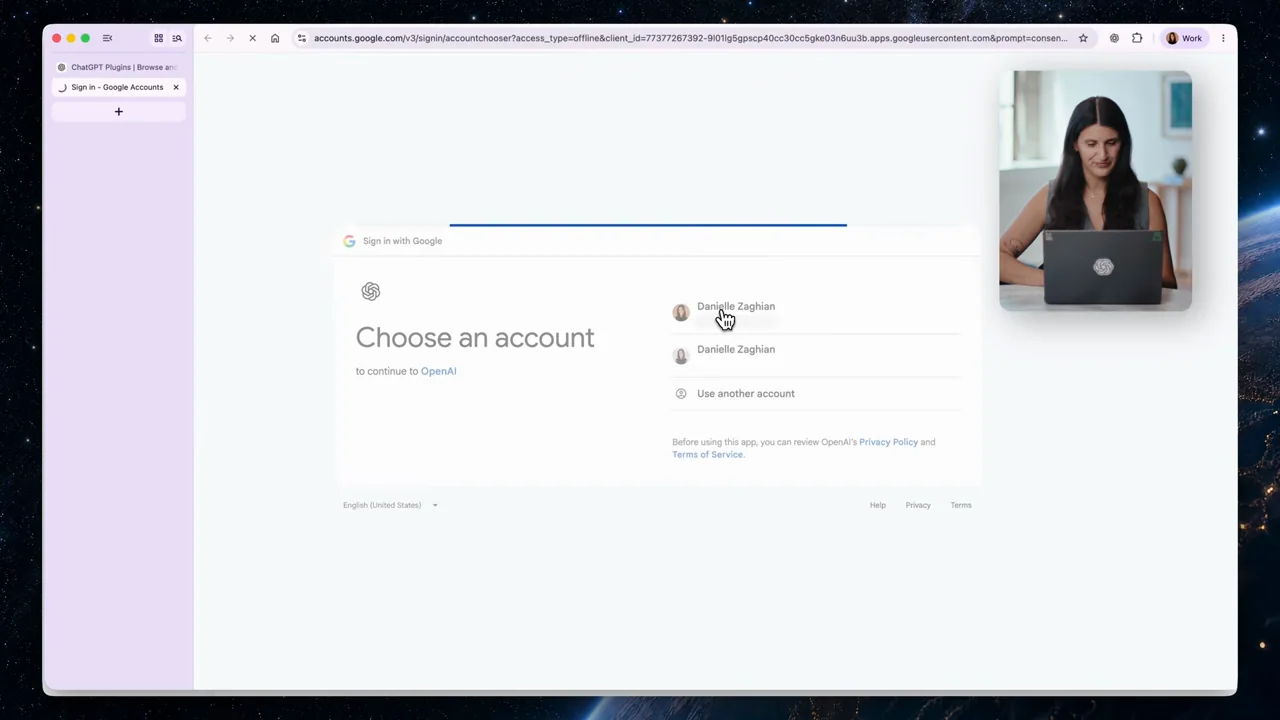Open the browser three-dot menu
This screenshot has height=720, width=1280.
coord(1223,38)
